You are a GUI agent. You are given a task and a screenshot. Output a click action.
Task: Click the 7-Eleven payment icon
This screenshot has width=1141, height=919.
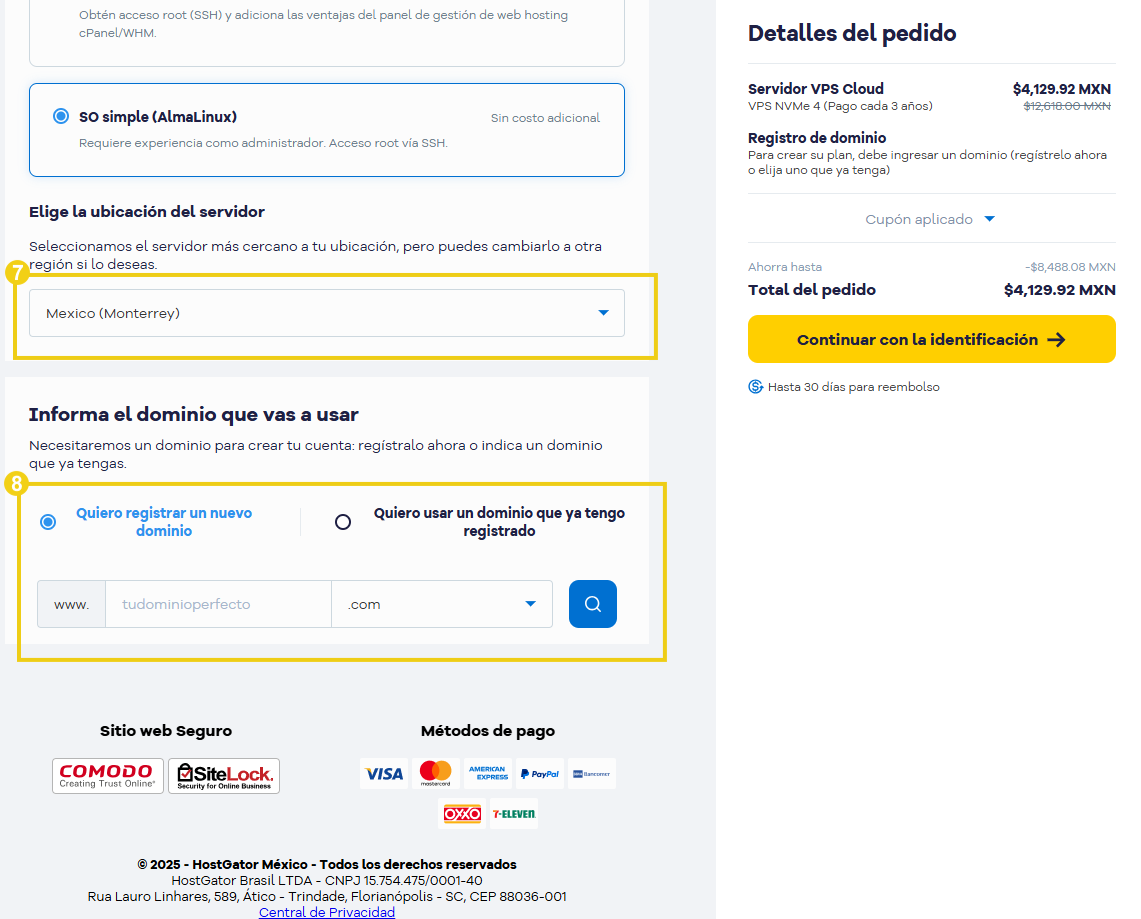pos(513,813)
